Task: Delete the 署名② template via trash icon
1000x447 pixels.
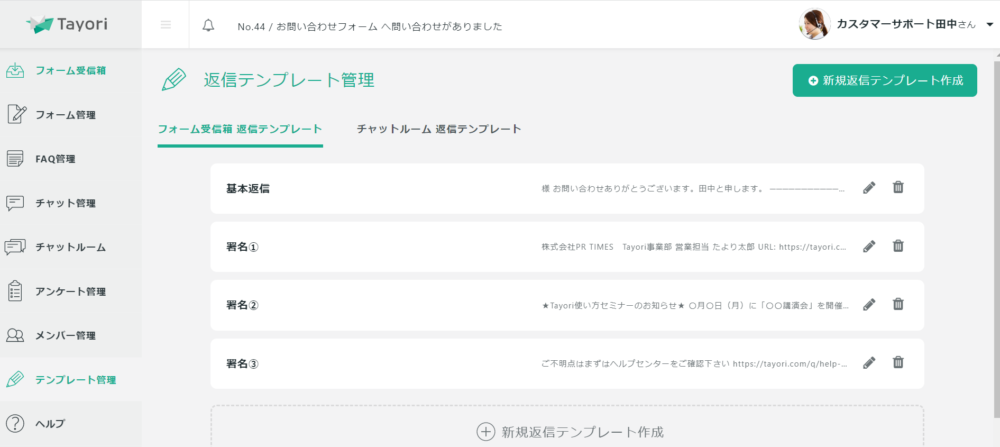Action: tap(898, 304)
